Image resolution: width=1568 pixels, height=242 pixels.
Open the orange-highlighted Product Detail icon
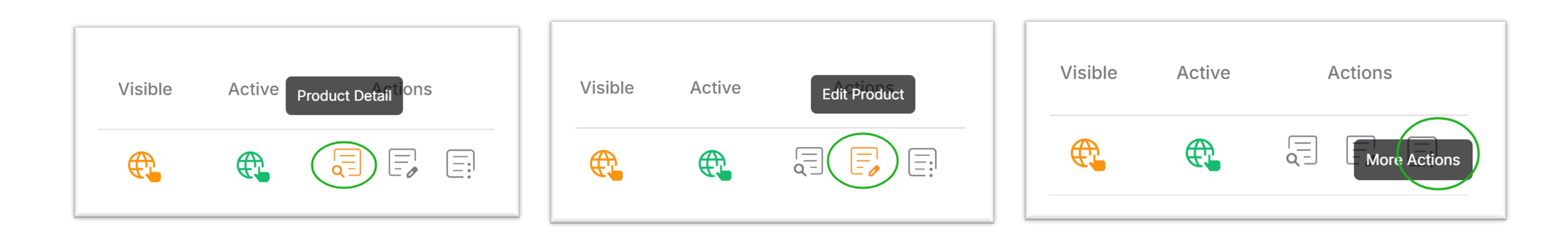point(346,164)
